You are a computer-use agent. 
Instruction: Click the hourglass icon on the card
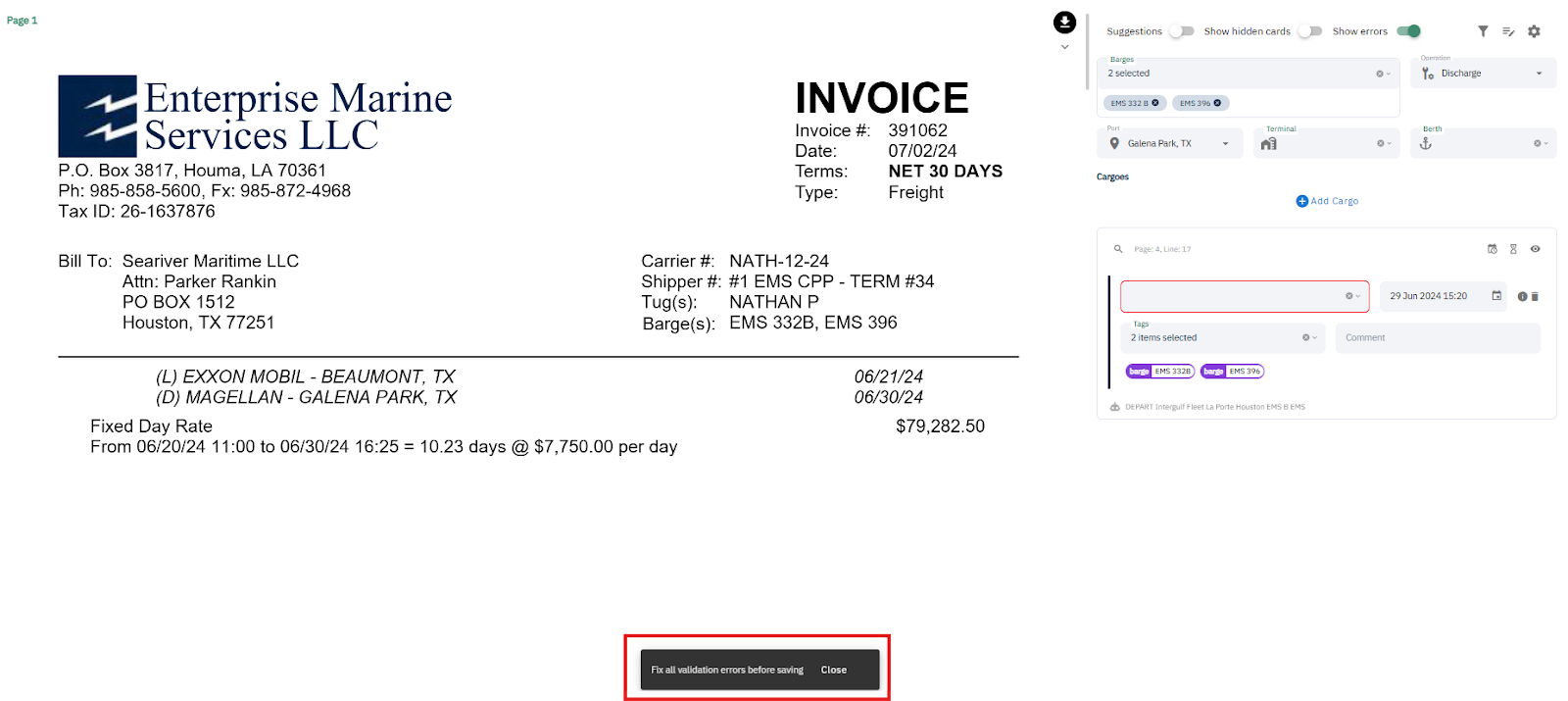point(1513,249)
